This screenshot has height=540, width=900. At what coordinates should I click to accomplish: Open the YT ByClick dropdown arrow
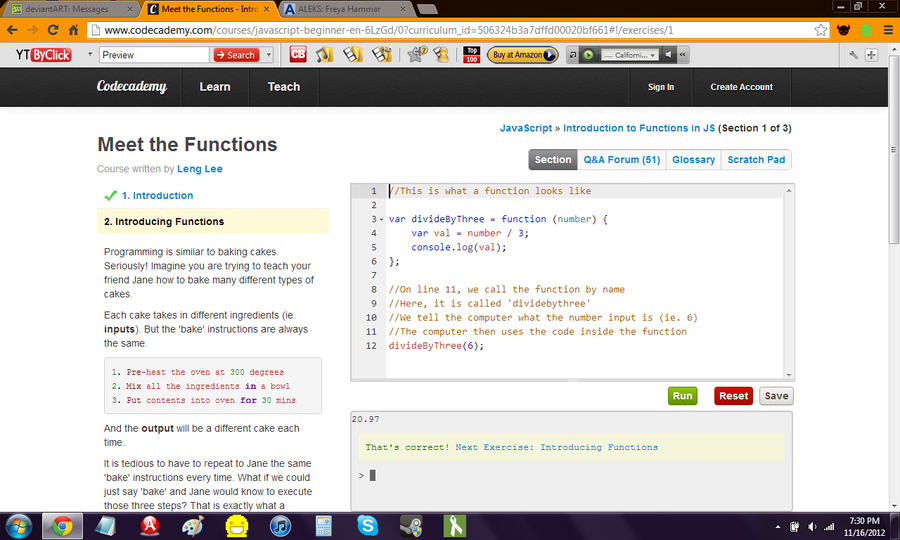pos(90,55)
